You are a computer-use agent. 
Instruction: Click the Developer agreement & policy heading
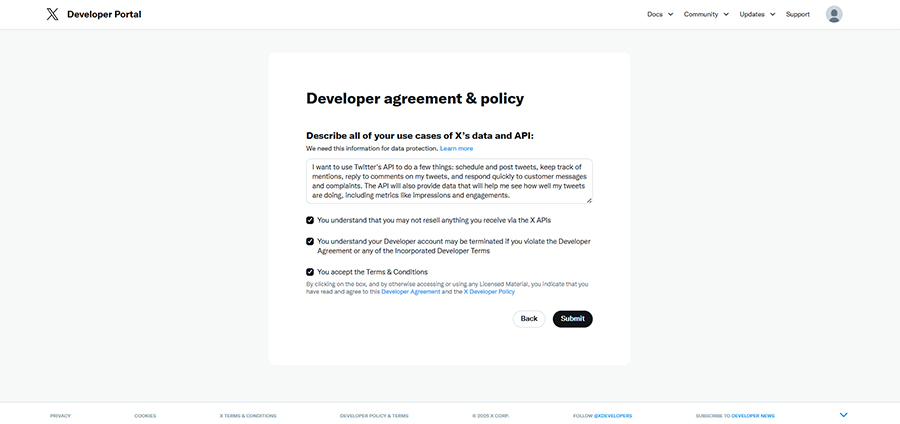click(x=415, y=99)
